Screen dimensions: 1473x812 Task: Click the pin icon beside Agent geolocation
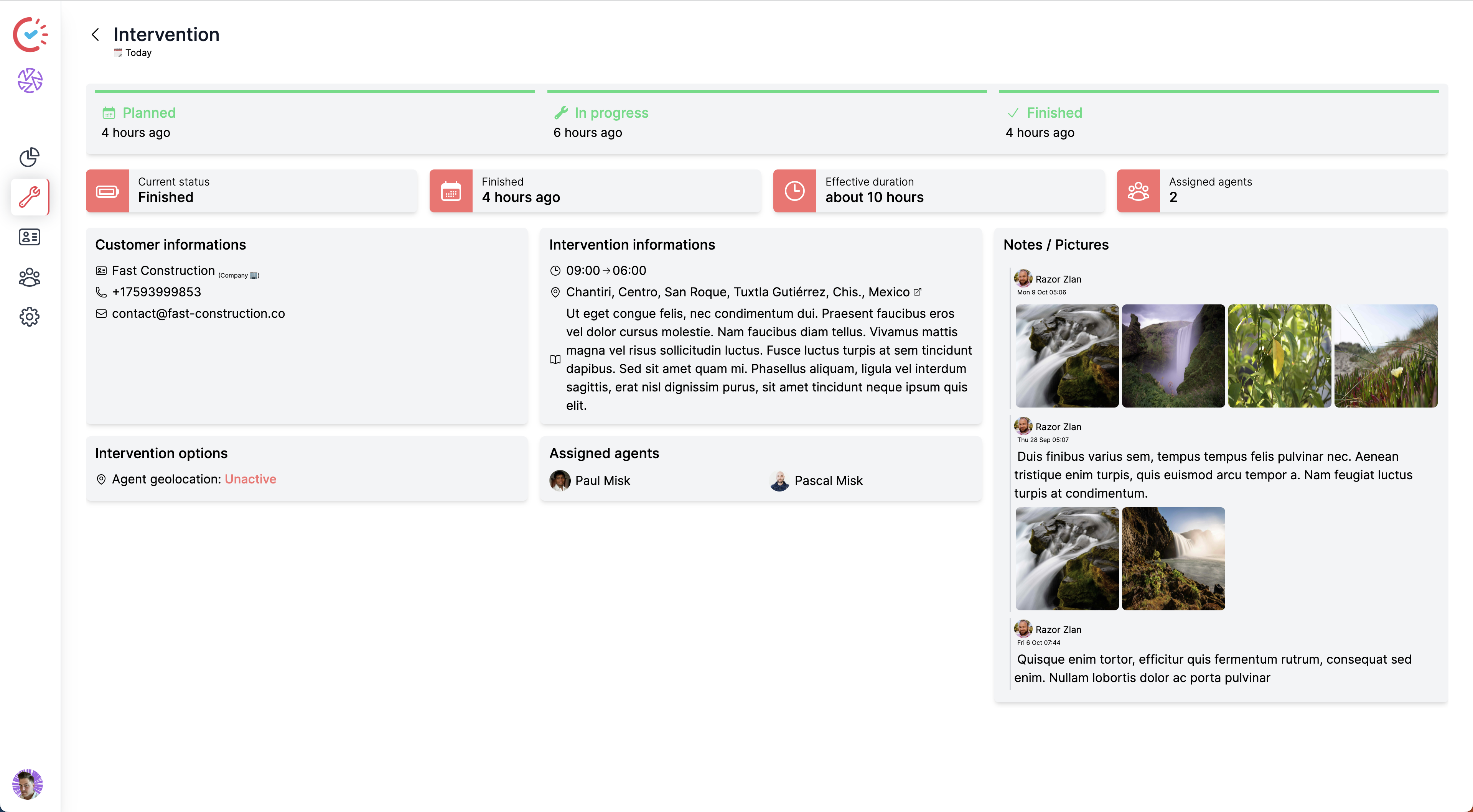coord(101,480)
